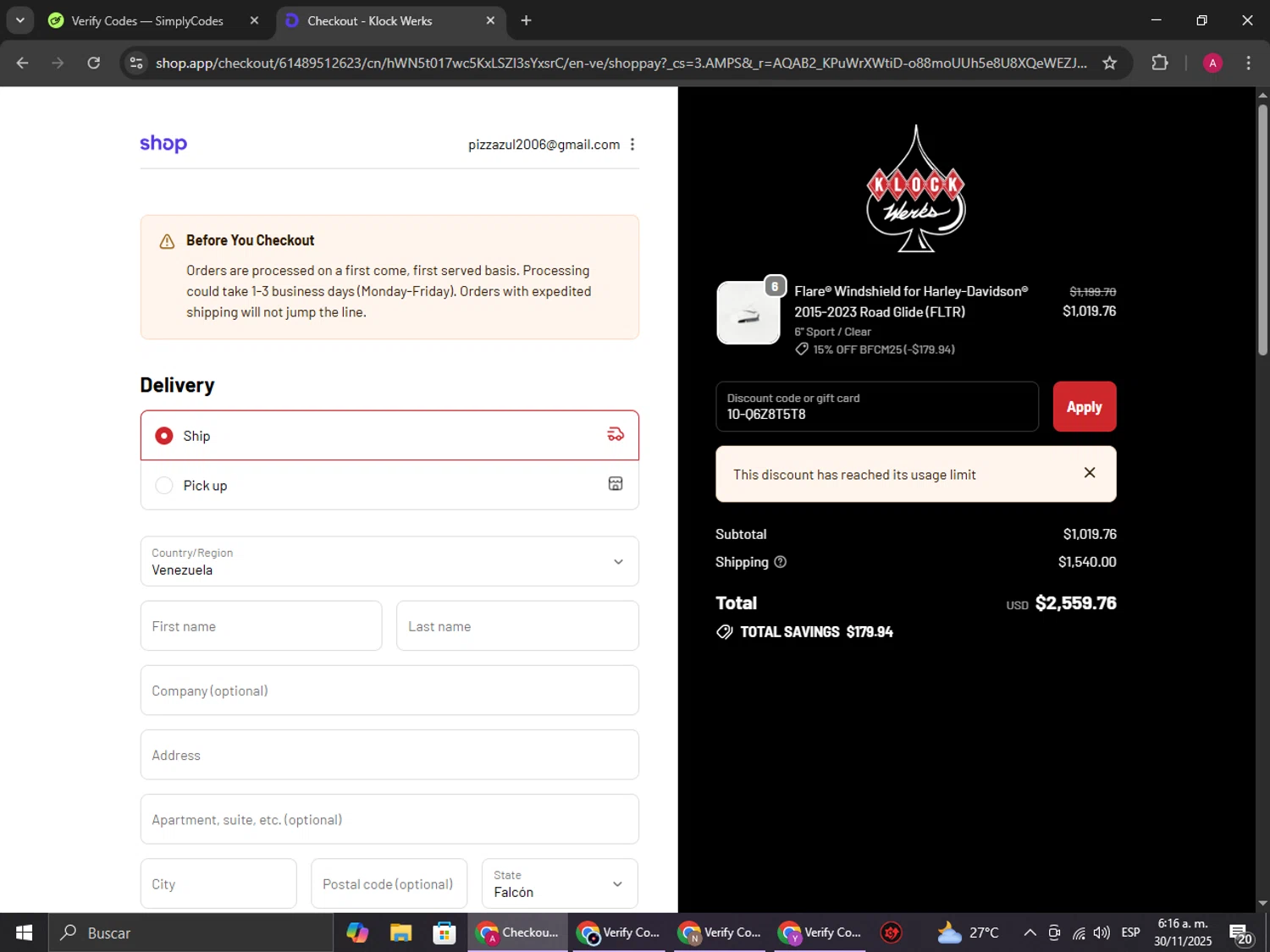The image size is (1270, 952).
Task: Click the Apartment, suite field
Action: click(x=389, y=819)
